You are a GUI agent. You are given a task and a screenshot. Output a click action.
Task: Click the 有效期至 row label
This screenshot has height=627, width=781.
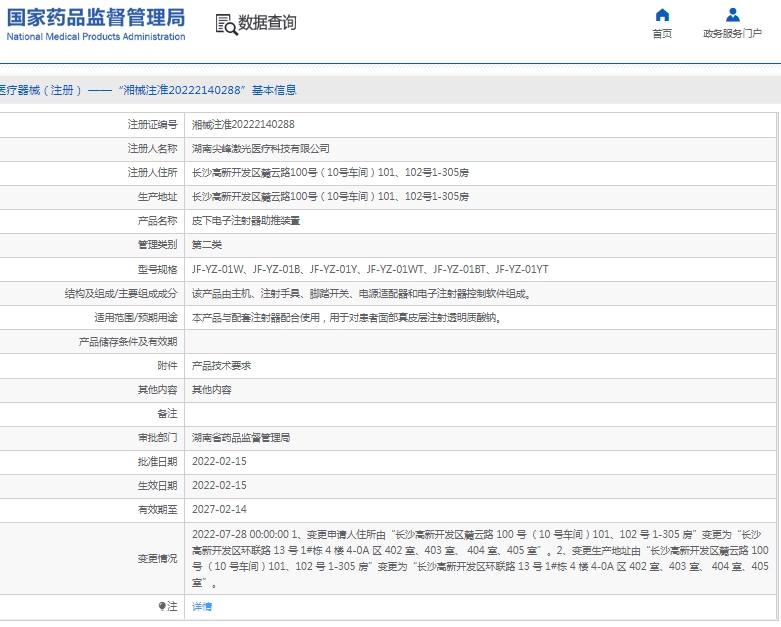pyautogui.click(x=157, y=509)
